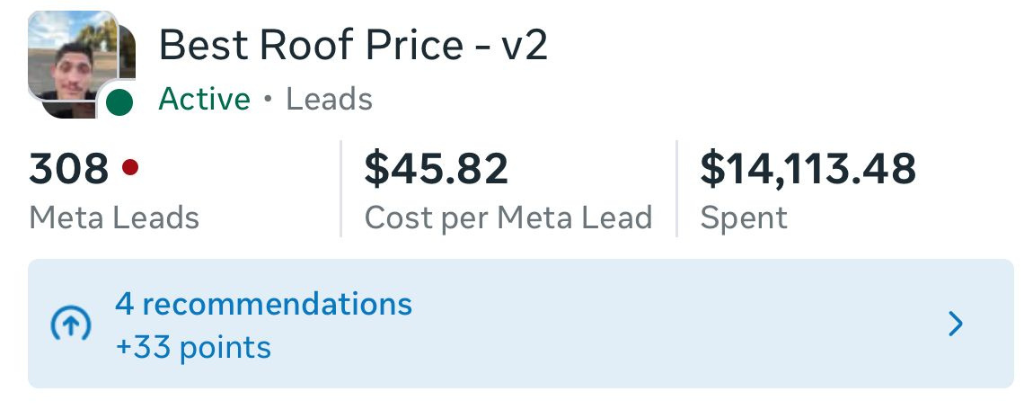Image resolution: width=1024 pixels, height=407 pixels.
Task: Click the "Spent" metric label
Action: [744, 217]
